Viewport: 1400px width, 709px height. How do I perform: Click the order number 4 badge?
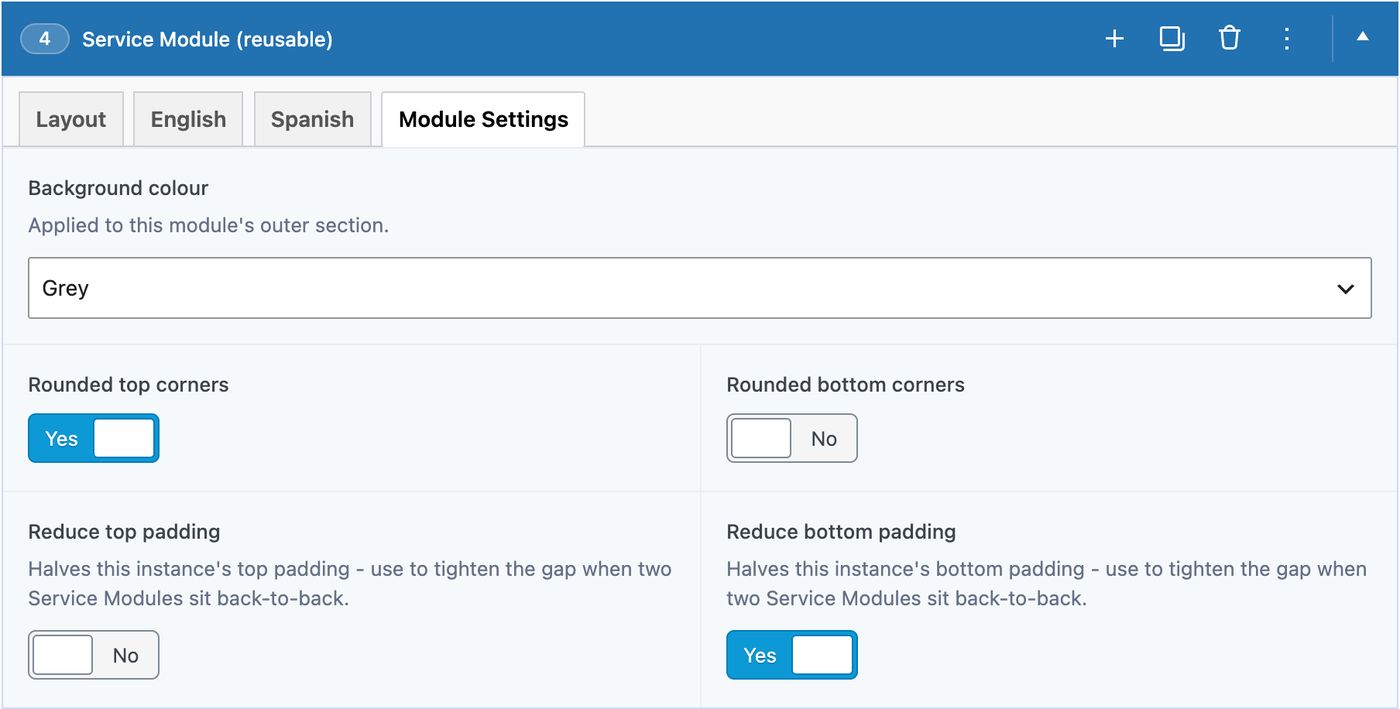point(45,39)
